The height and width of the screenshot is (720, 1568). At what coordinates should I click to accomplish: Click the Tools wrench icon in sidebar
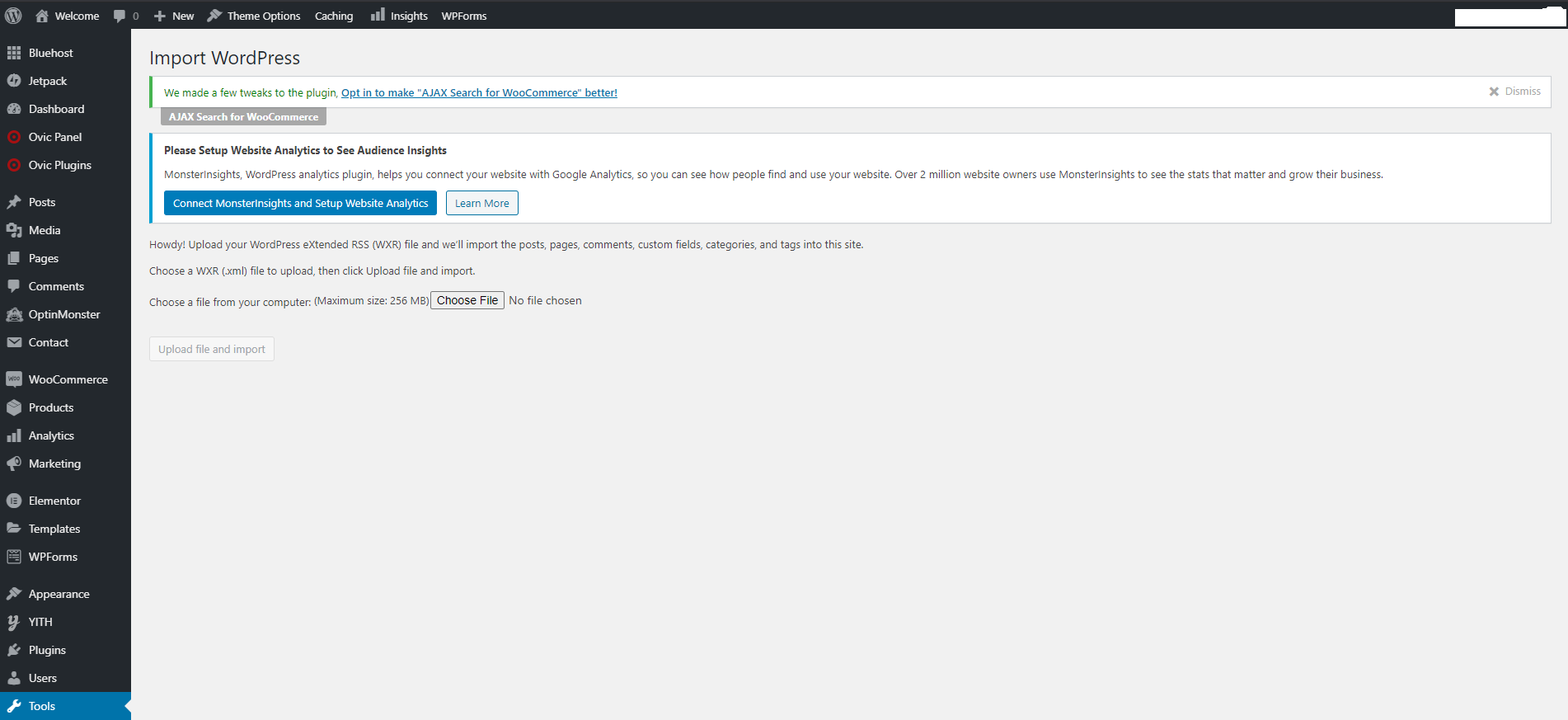point(14,706)
